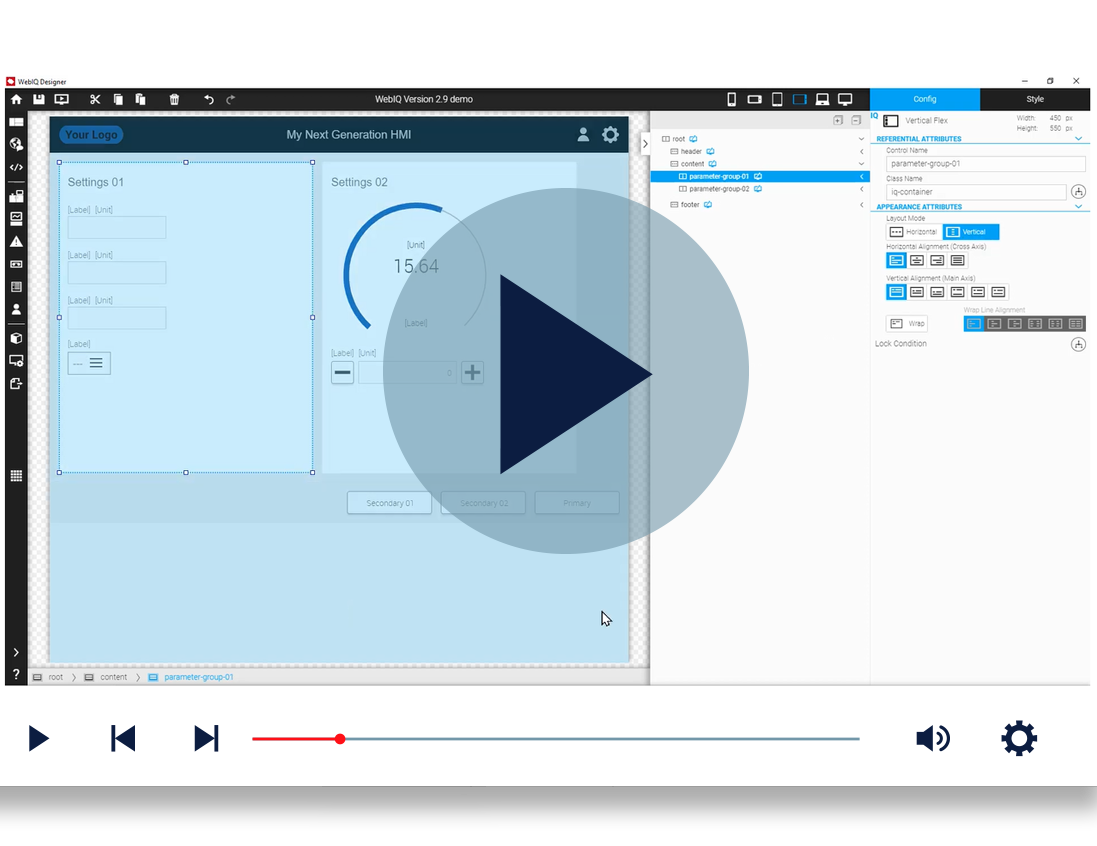Viewport: 1097px width, 846px height.
Task: Select the Horizontal layout mode
Action: pos(913,232)
